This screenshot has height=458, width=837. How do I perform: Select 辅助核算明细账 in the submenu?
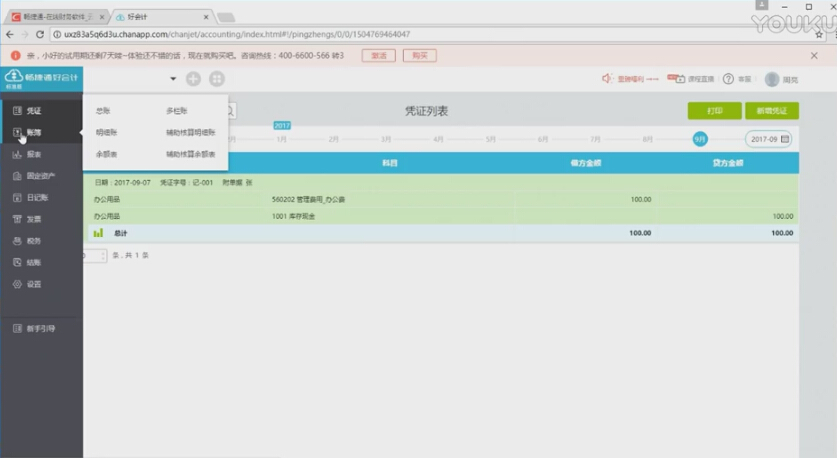click(x=190, y=132)
